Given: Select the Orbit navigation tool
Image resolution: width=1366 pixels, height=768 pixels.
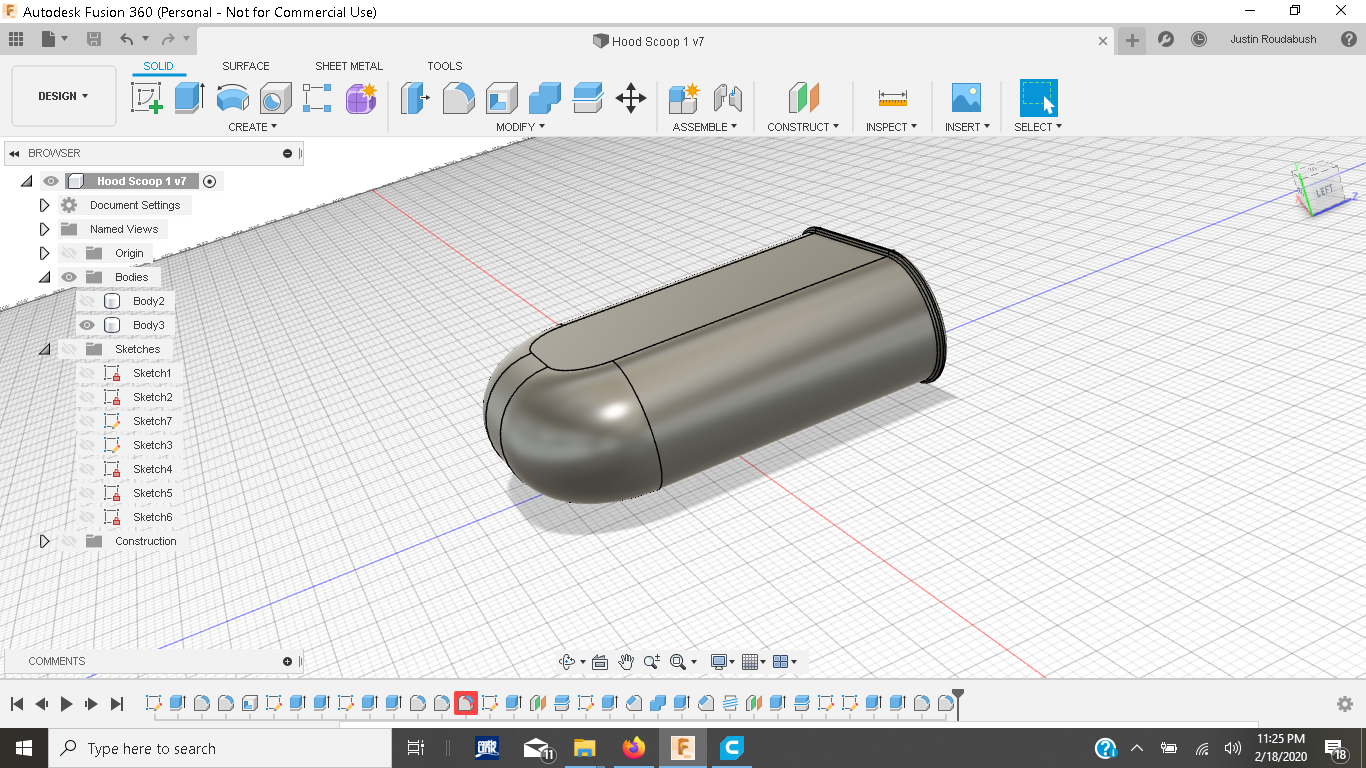Looking at the screenshot, I should tap(567, 662).
